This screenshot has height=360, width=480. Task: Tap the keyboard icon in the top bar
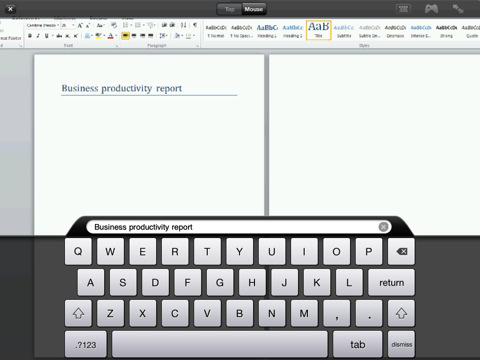[403, 9]
